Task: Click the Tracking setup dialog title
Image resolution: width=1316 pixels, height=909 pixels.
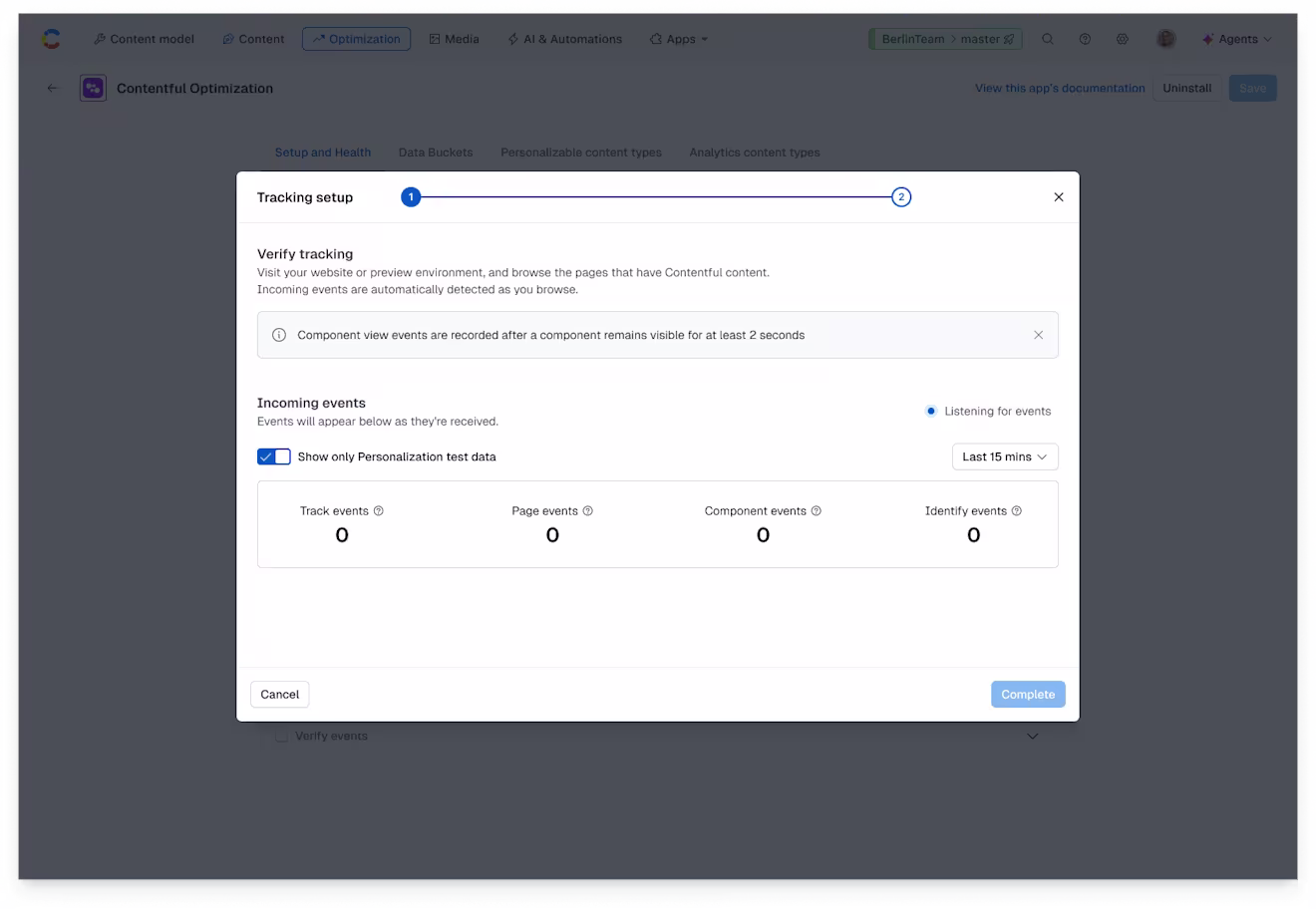Action: pyautogui.click(x=305, y=197)
